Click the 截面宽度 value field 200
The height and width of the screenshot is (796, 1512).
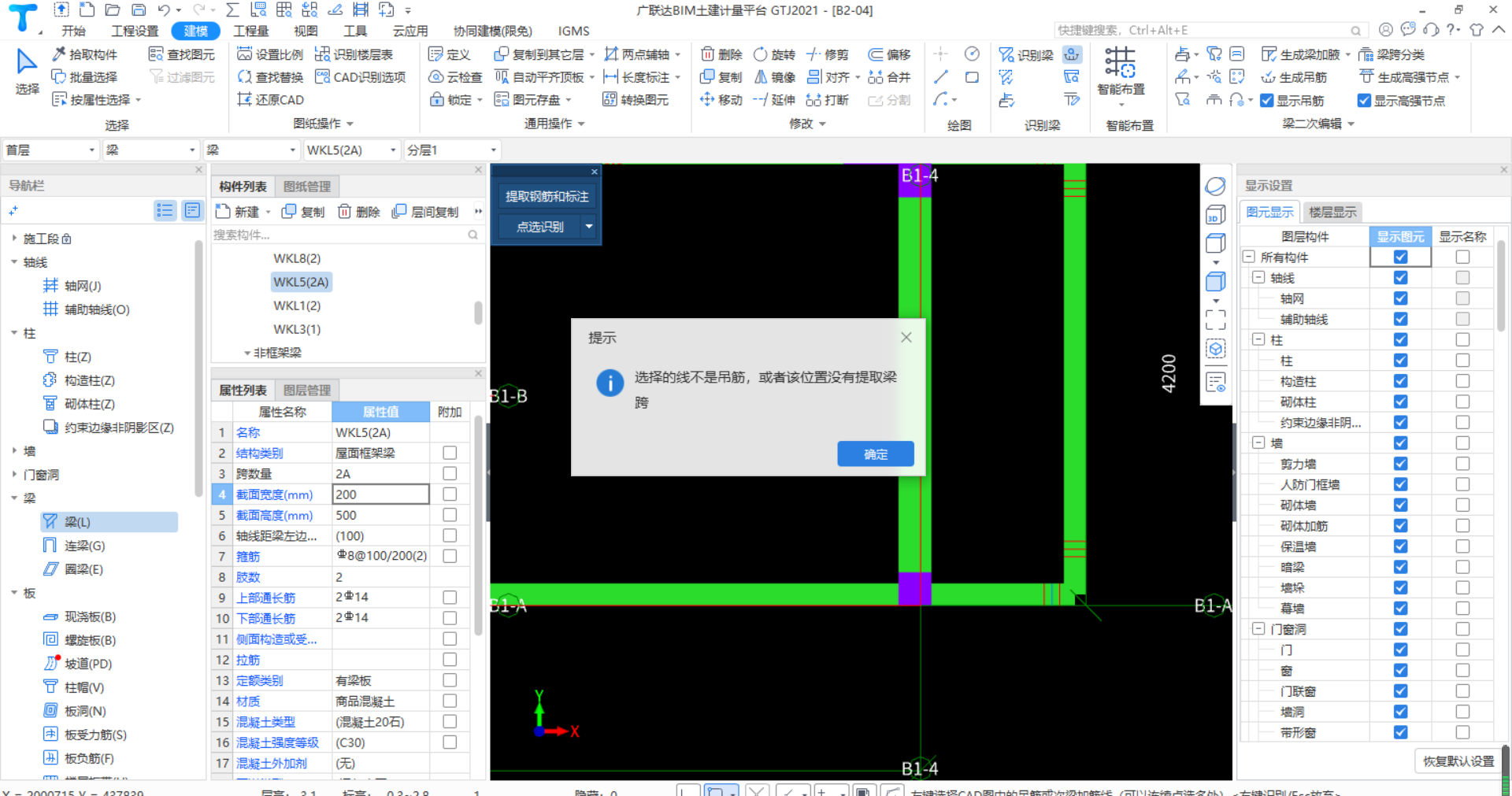pos(380,494)
